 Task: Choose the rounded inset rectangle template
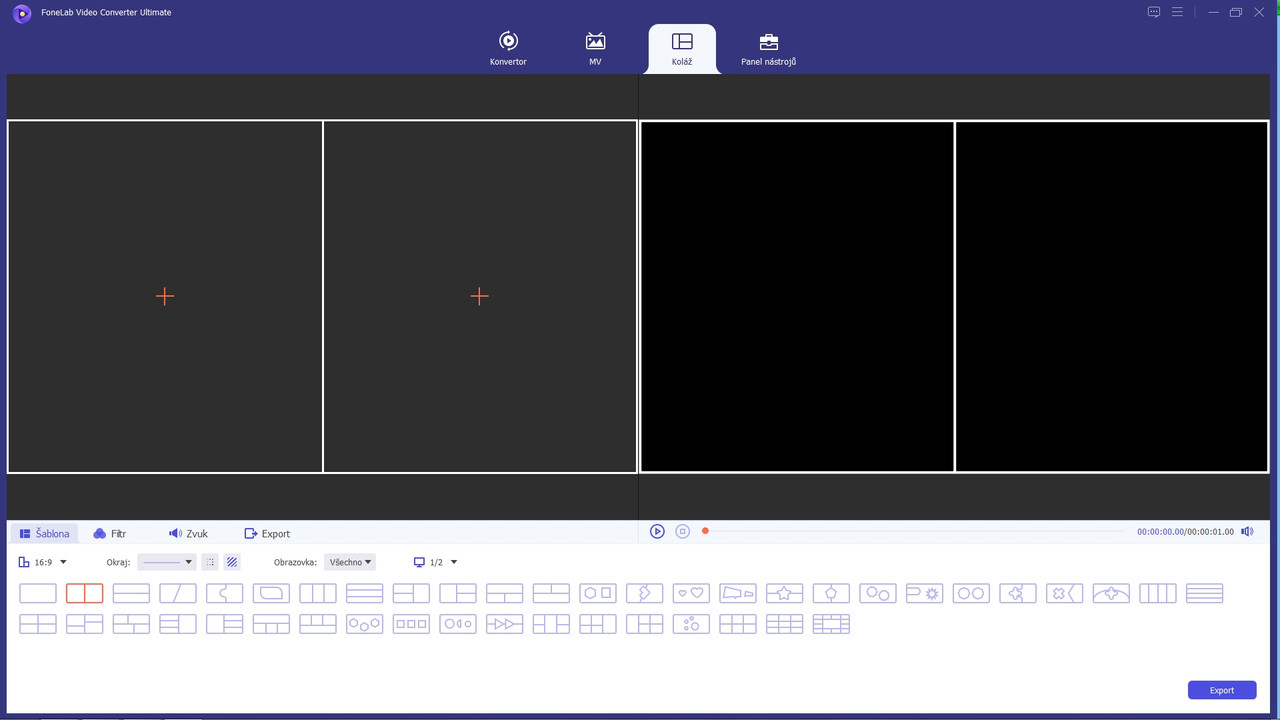point(271,593)
